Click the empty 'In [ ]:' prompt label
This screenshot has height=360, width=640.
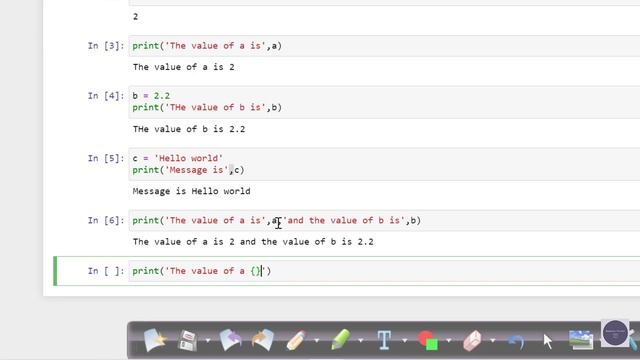[x=106, y=271]
